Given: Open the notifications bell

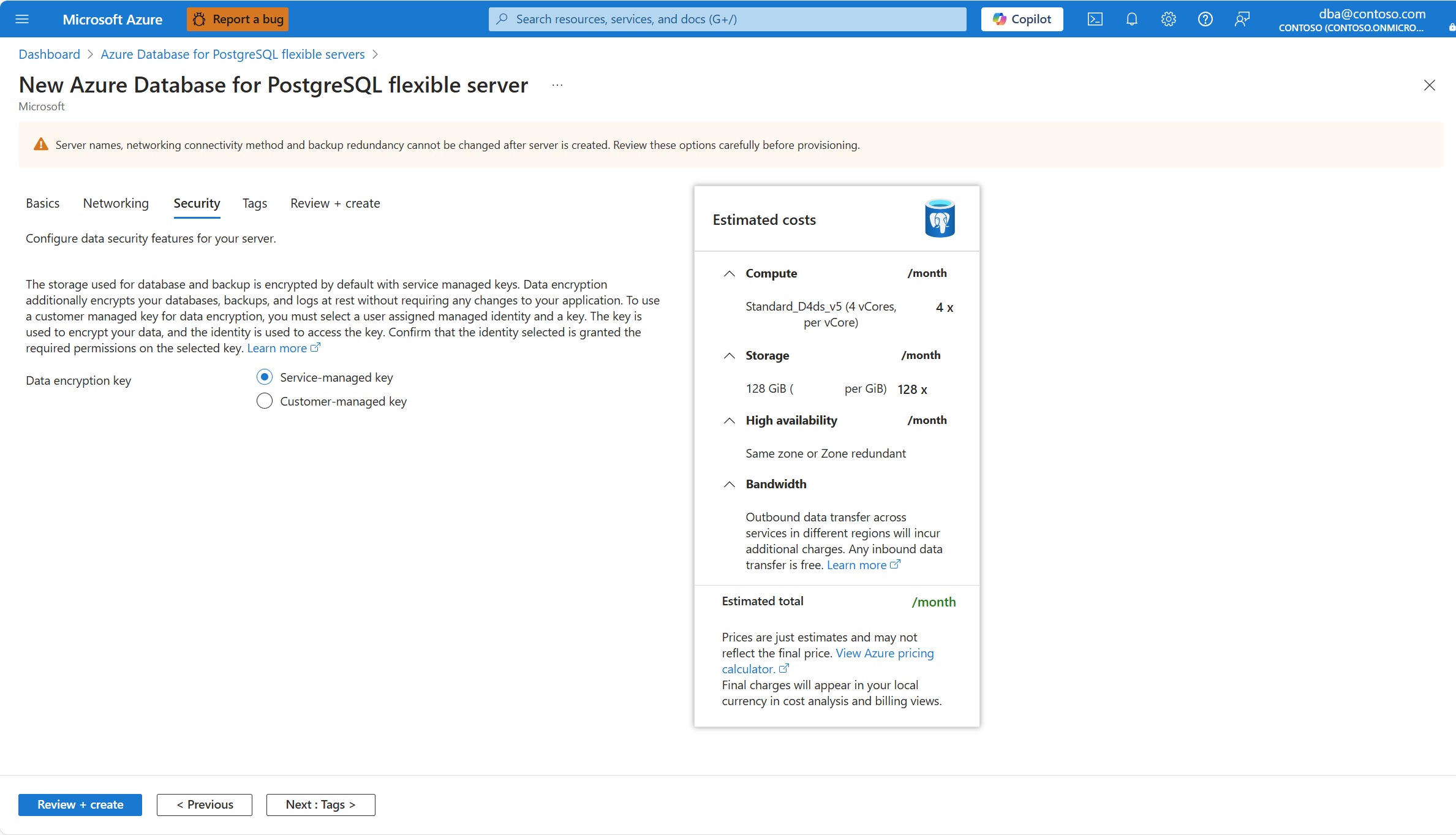Looking at the screenshot, I should pyautogui.click(x=1131, y=19).
